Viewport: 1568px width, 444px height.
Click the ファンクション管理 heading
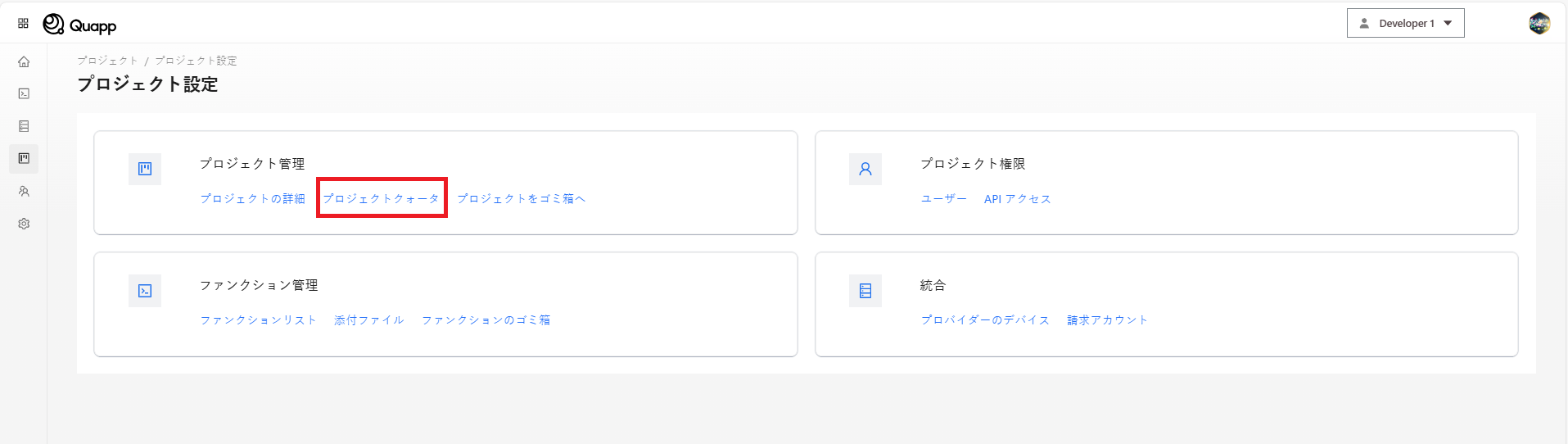pos(259,285)
